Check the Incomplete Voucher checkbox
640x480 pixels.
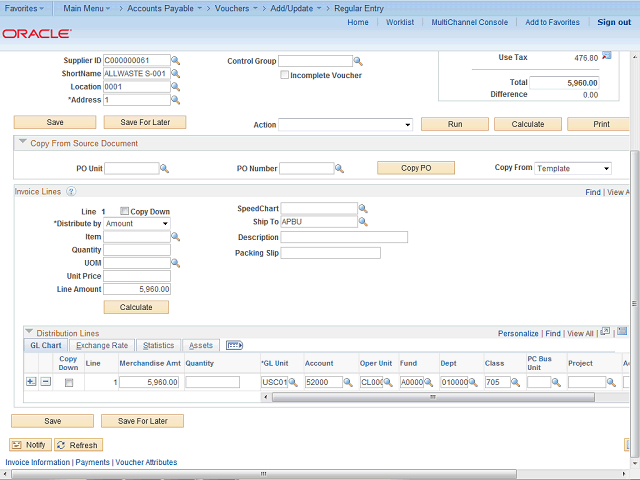pos(285,75)
